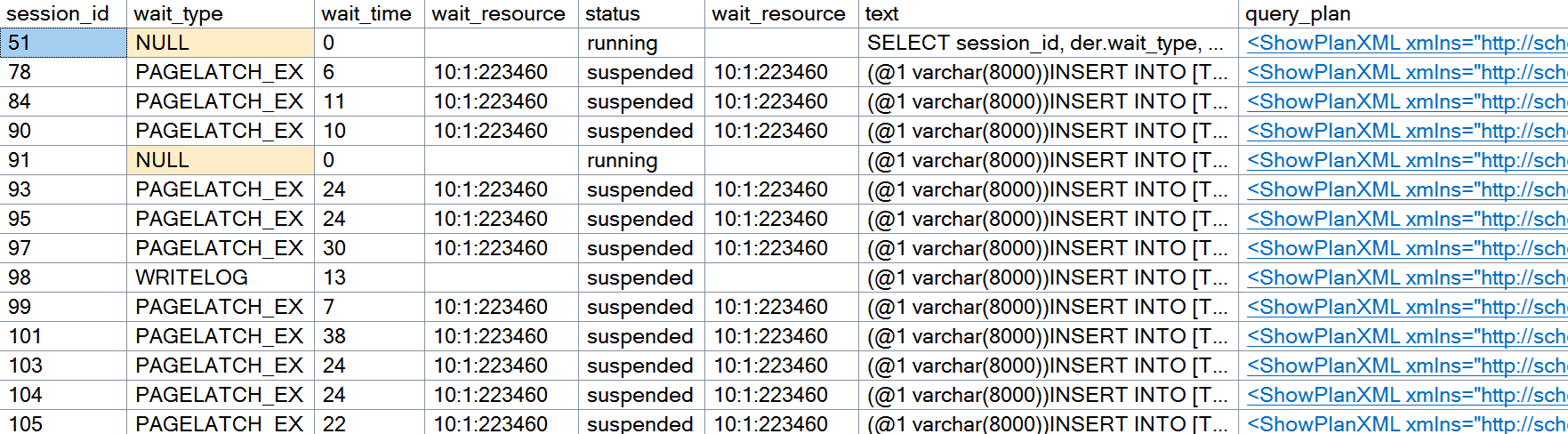
Task: Click the wait_type column header
Action: [179, 13]
